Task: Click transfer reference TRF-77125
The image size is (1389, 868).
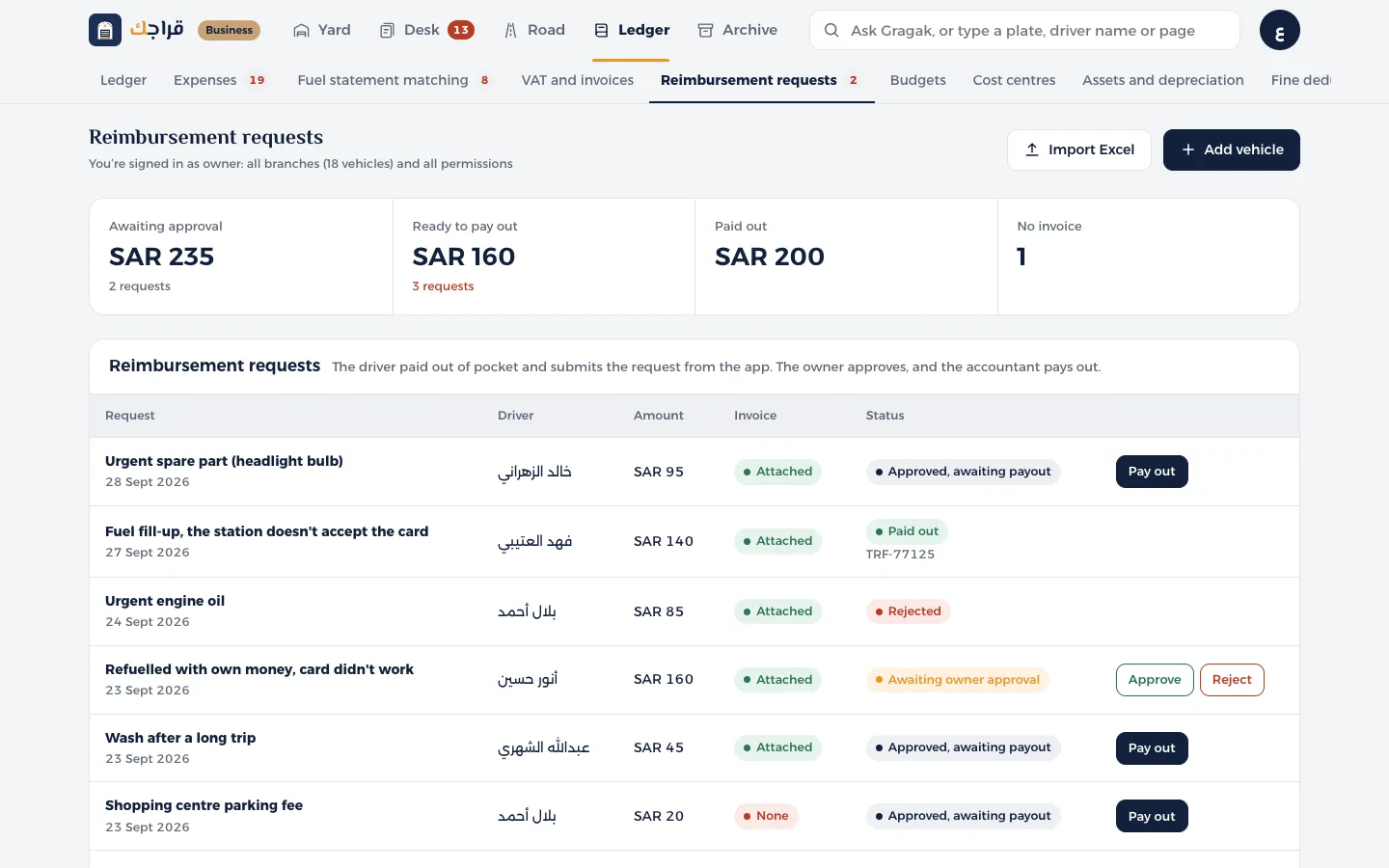Action: (900, 555)
